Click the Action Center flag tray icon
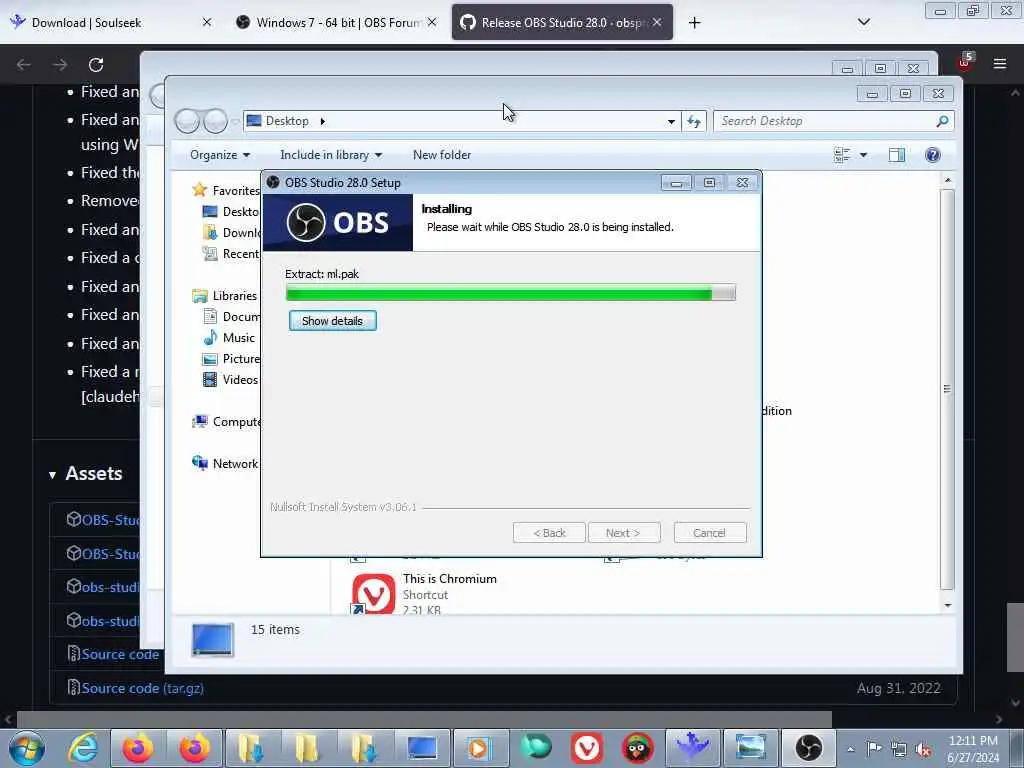The height and width of the screenshot is (768, 1024). point(874,749)
